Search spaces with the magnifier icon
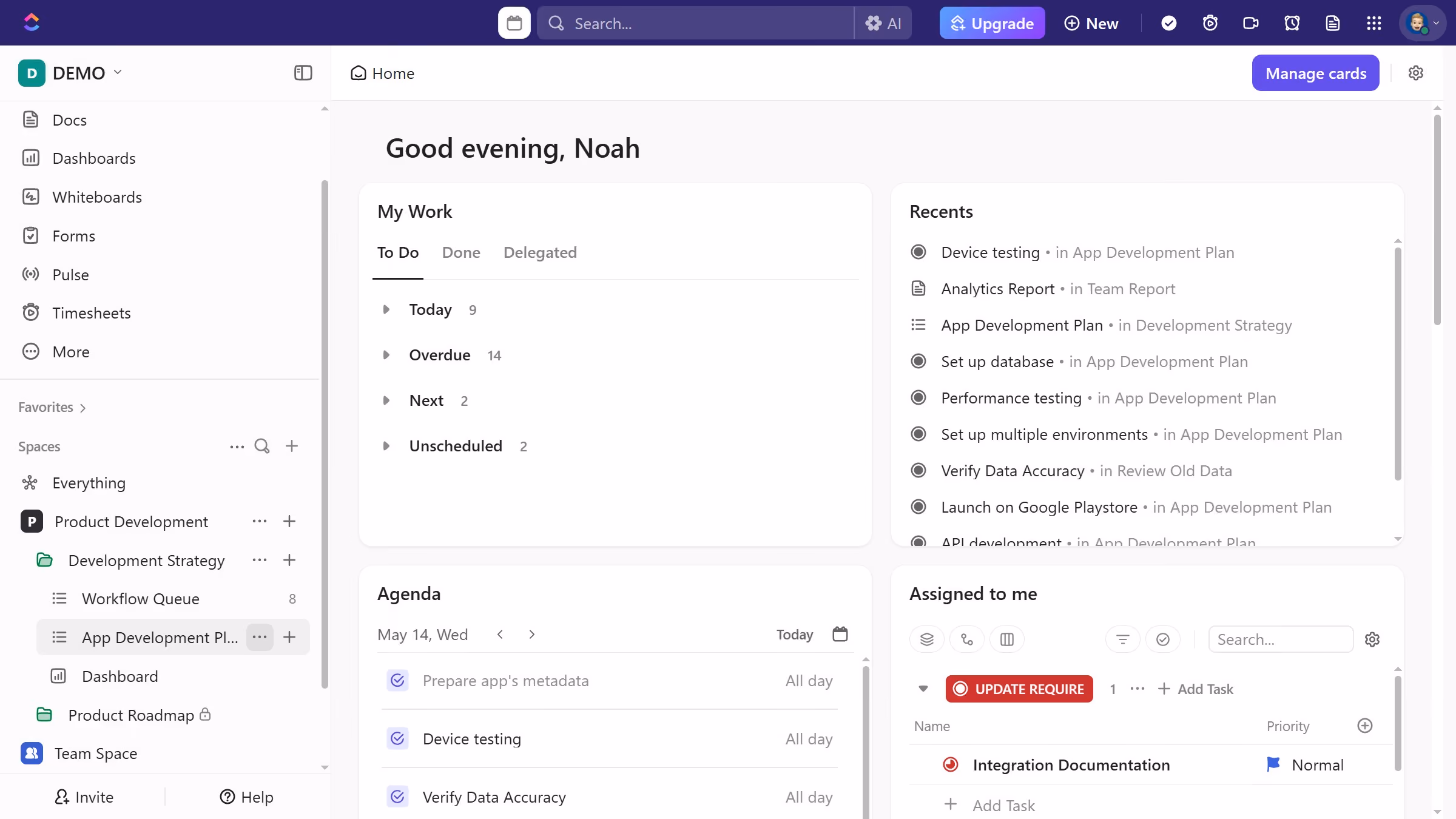Image resolution: width=1456 pixels, height=819 pixels. [262, 446]
